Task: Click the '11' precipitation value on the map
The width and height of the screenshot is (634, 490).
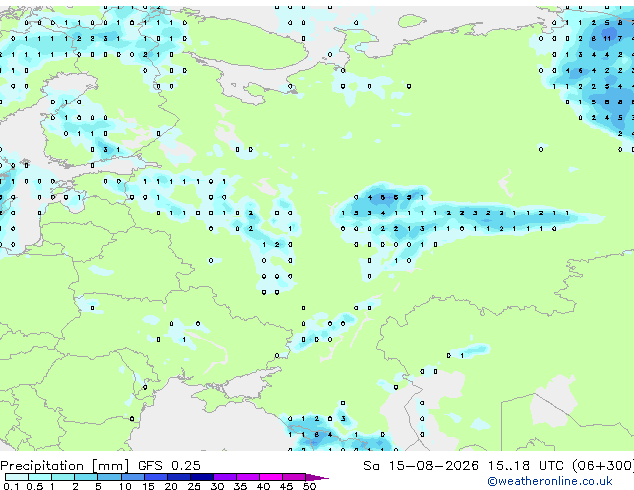Action: pyautogui.click(x=607, y=38)
